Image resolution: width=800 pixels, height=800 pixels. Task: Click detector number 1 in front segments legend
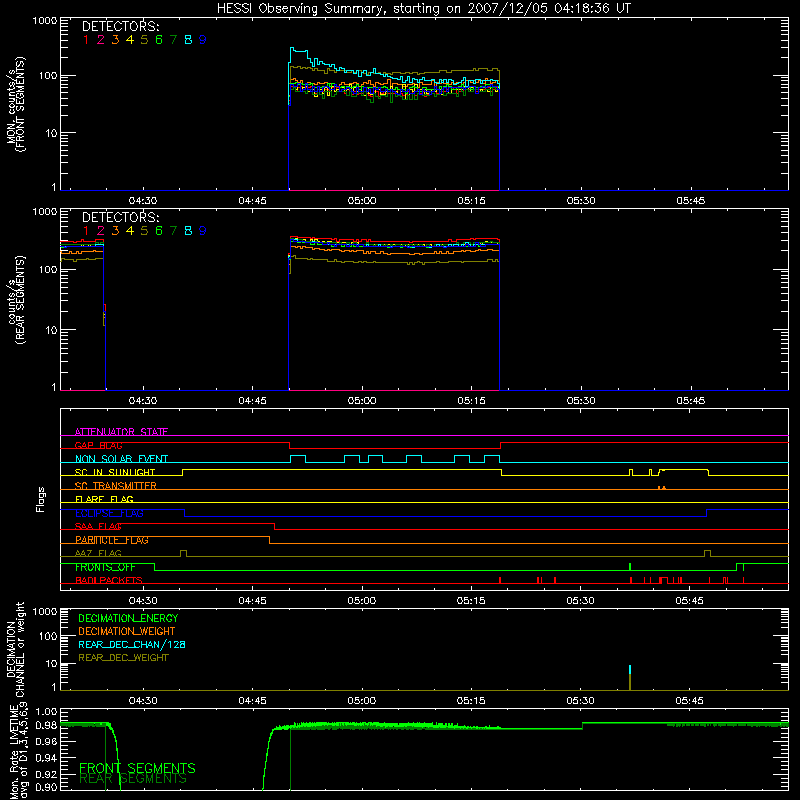point(86,40)
